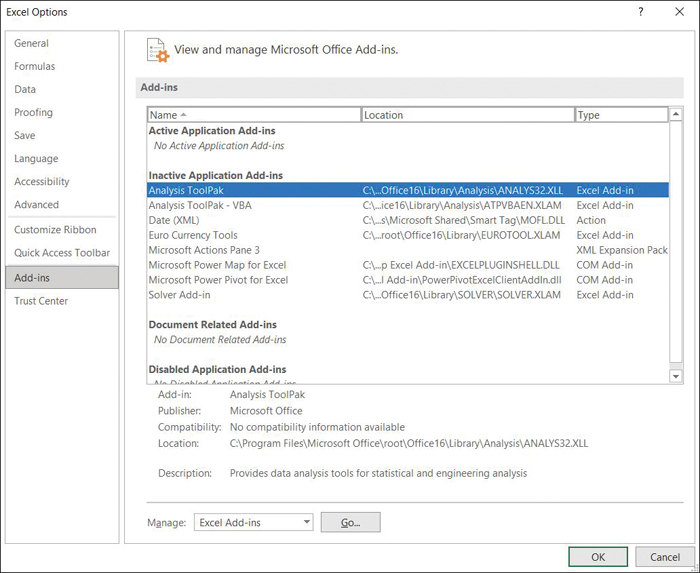
Task: Click the No compatibility information available text
Action: [317, 427]
